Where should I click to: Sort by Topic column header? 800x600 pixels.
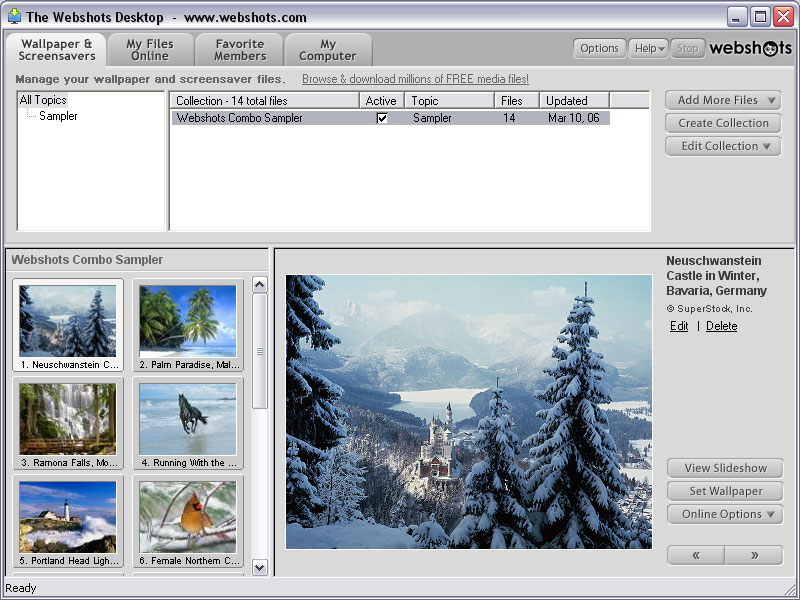coord(449,101)
